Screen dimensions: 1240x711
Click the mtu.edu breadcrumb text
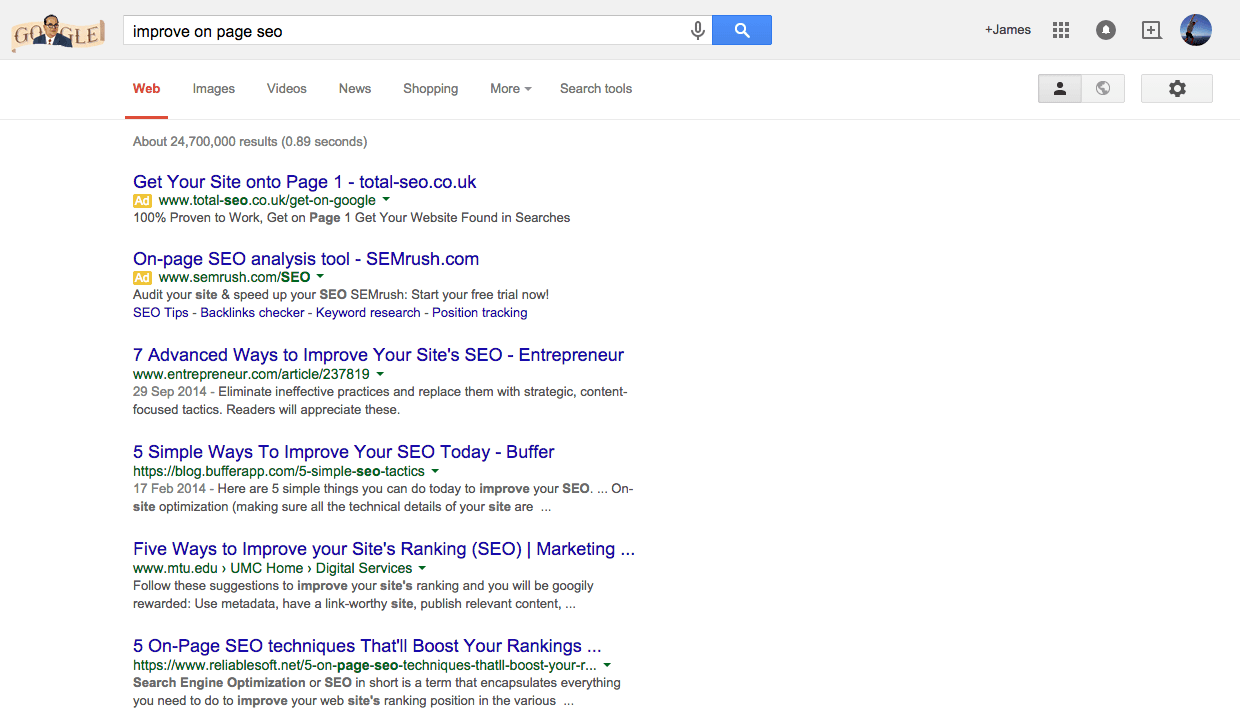tap(273, 568)
